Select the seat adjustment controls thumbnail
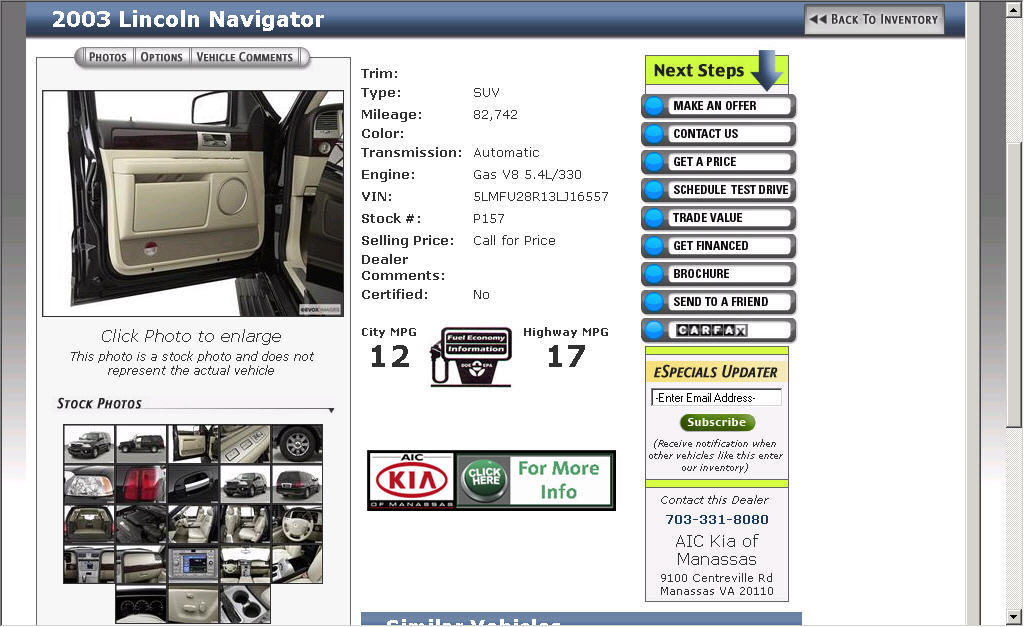The width and height of the screenshot is (1024, 627). tap(193, 604)
